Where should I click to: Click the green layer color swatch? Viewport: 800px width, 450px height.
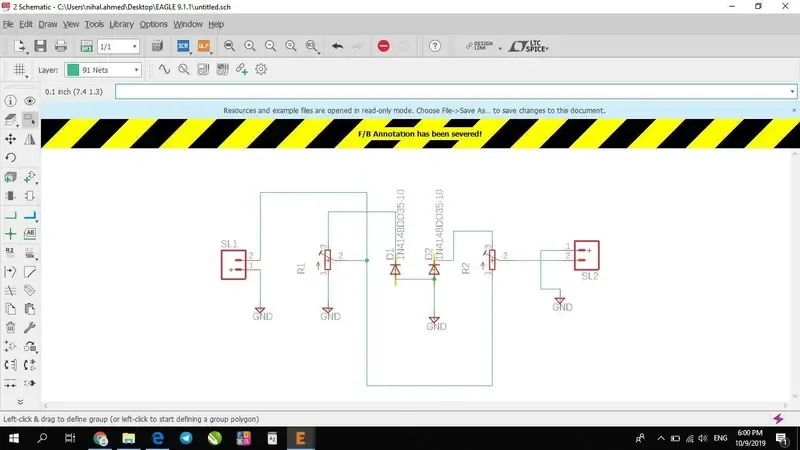73,70
